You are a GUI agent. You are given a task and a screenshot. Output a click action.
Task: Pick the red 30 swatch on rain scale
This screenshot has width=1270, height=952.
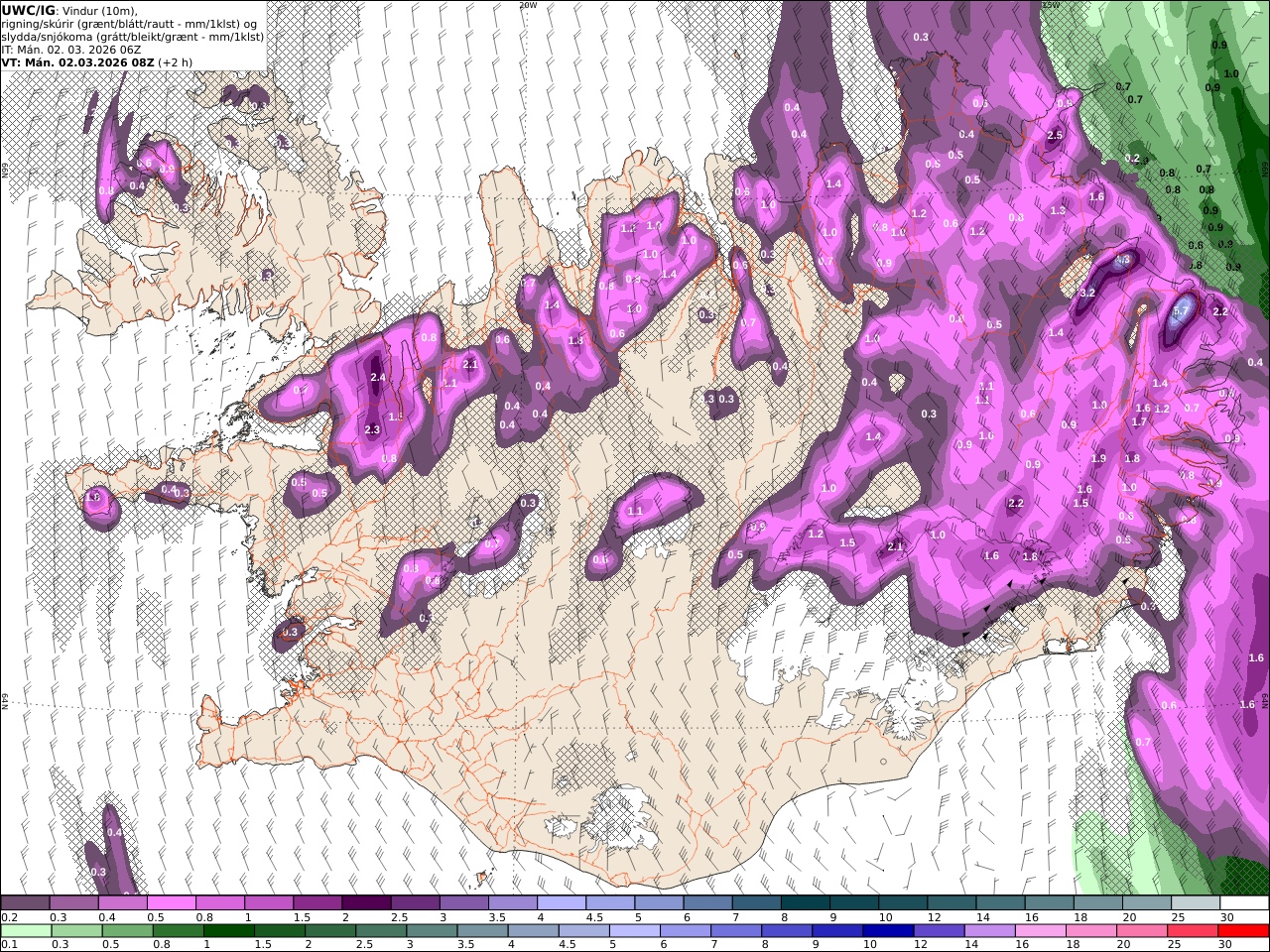(x=1243, y=931)
